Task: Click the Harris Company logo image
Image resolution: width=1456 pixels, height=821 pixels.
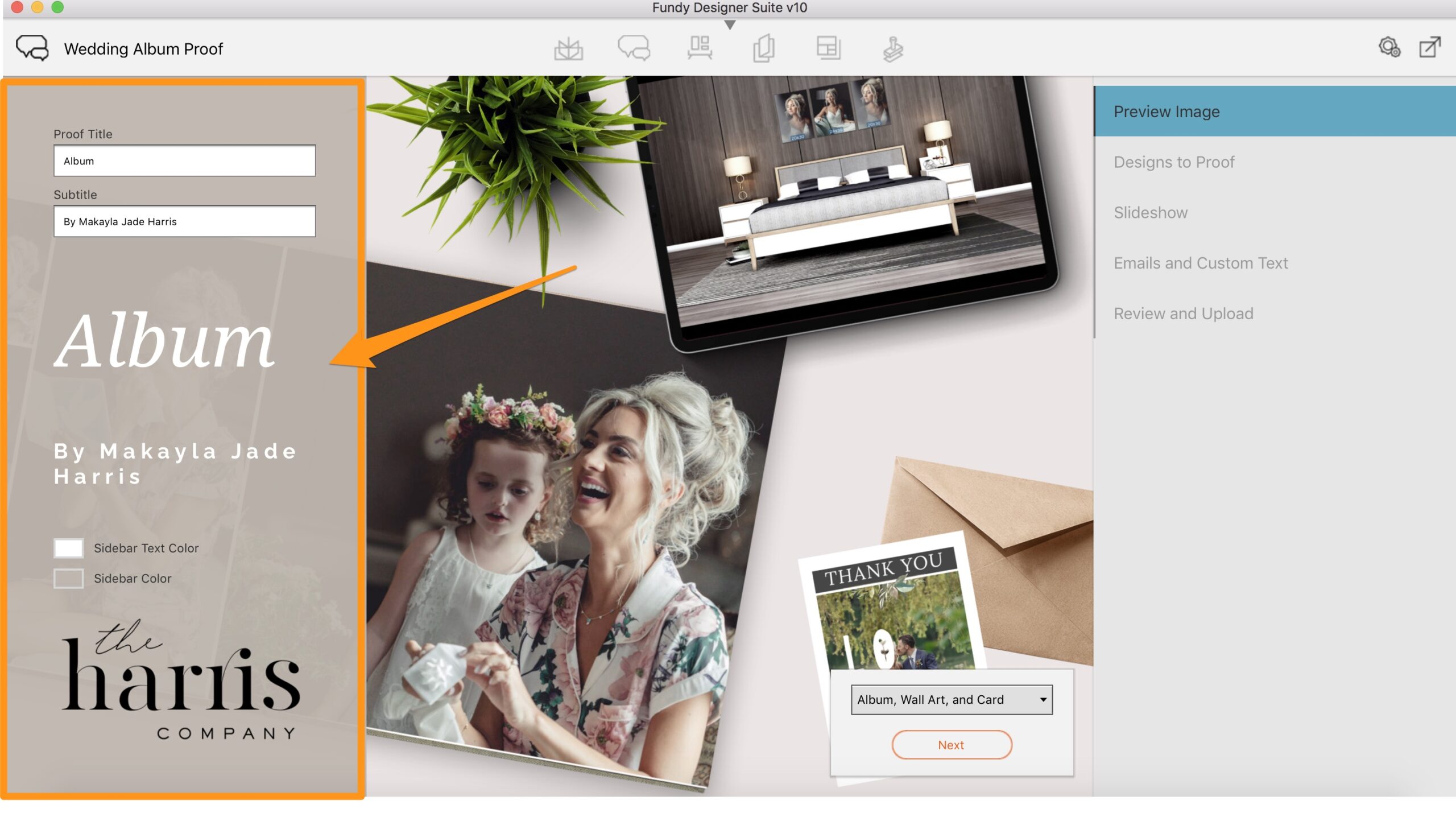Action: 181,679
